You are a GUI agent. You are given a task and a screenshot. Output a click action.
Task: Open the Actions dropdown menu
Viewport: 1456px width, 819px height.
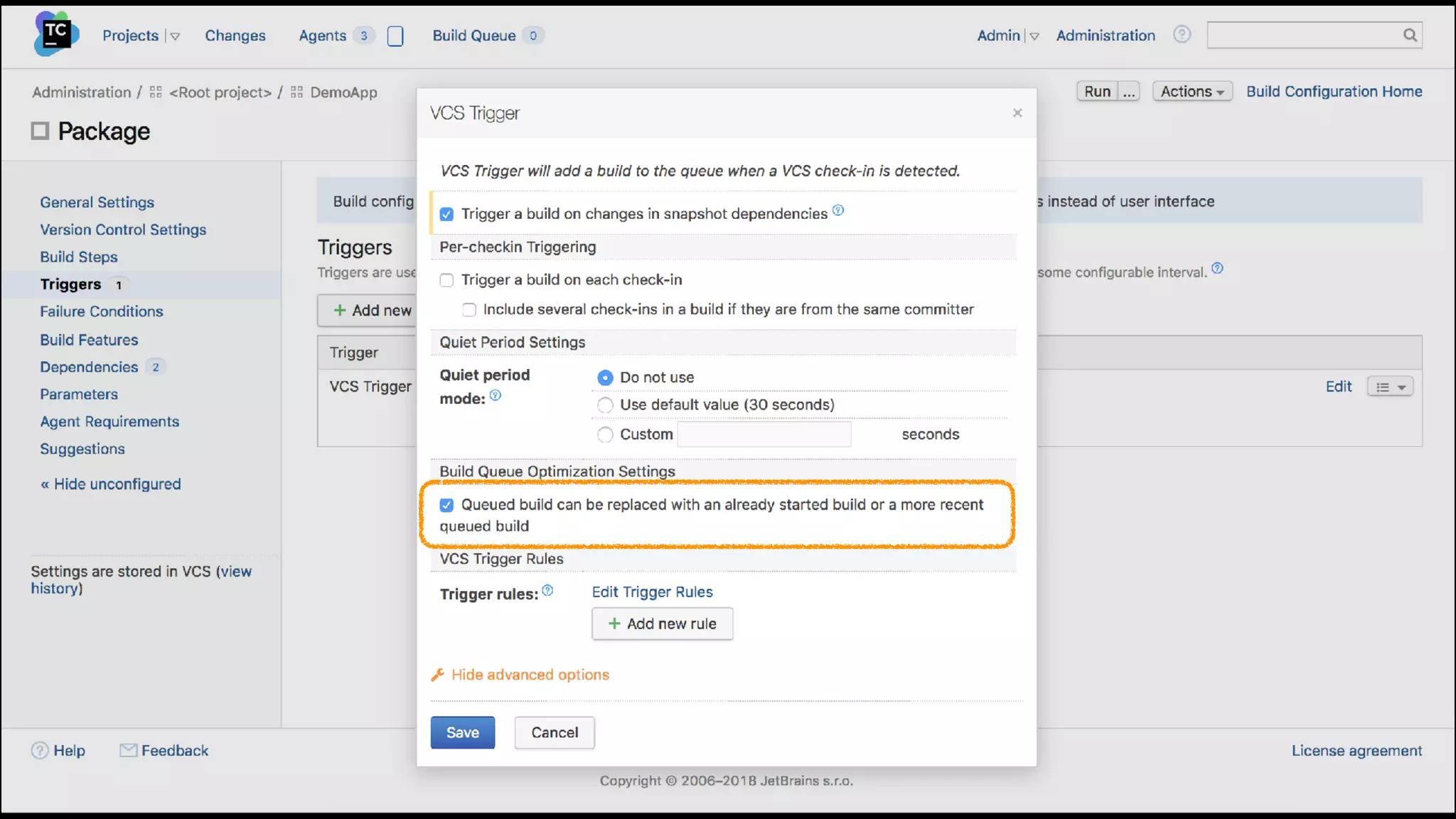point(1192,91)
